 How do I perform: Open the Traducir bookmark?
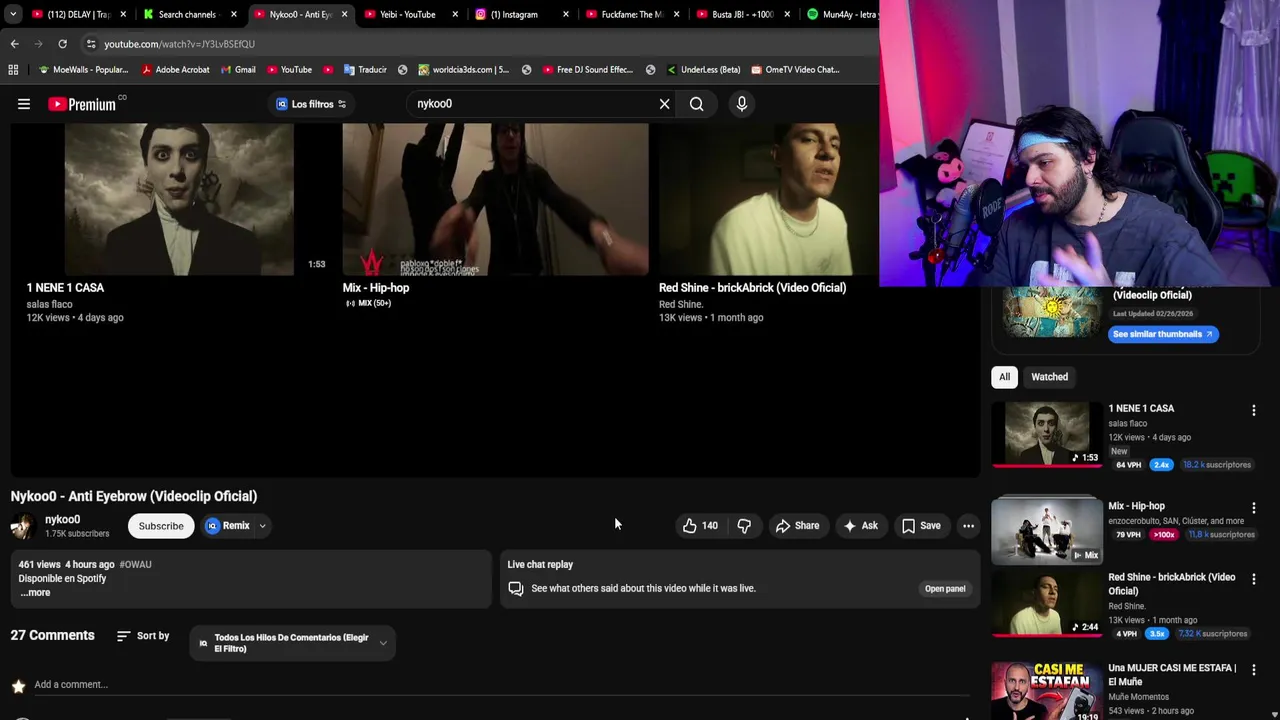(x=365, y=70)
